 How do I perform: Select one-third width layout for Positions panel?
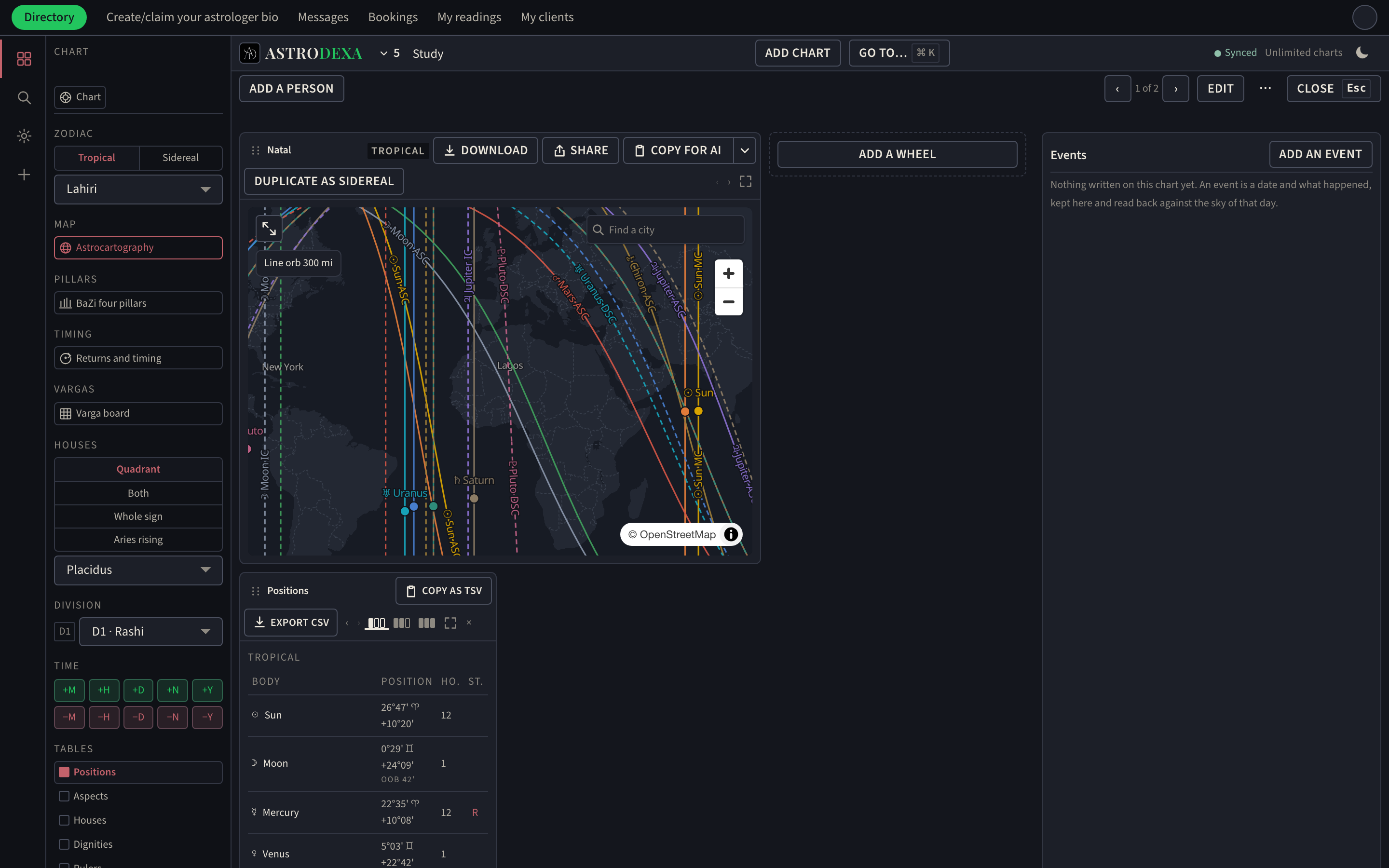pyautogui.click(x=377, y=623)
